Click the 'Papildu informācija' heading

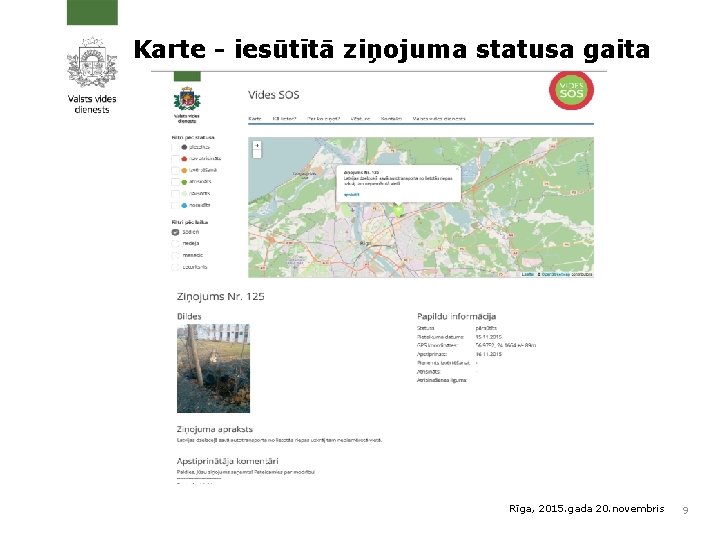coord(456,316)
